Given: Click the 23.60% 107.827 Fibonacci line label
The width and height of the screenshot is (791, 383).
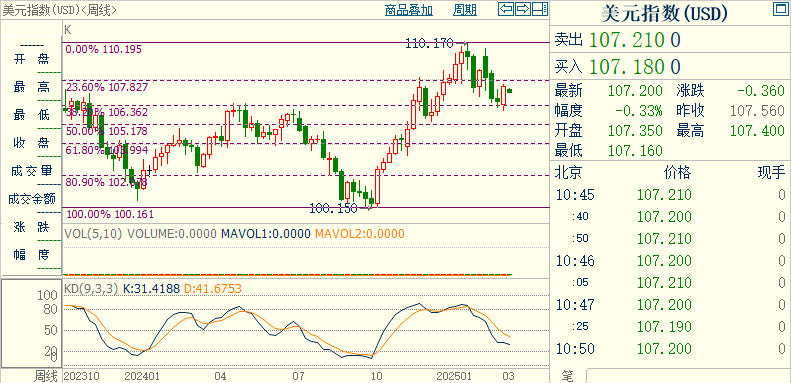Looking at the screenshot, I should (107, 87).
